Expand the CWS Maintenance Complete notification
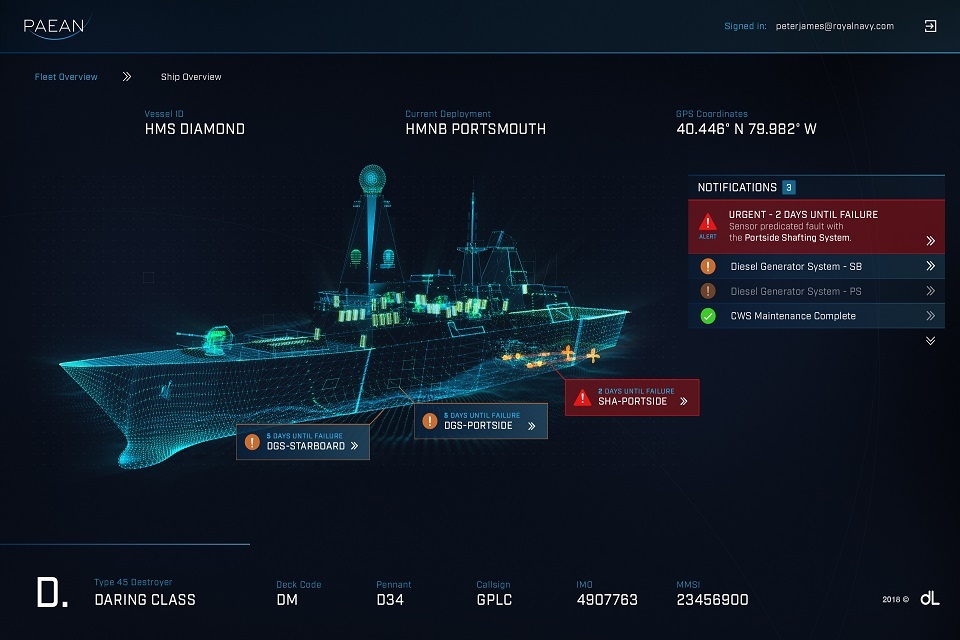This screenshot has height=640, width=960. pos(930,316)
